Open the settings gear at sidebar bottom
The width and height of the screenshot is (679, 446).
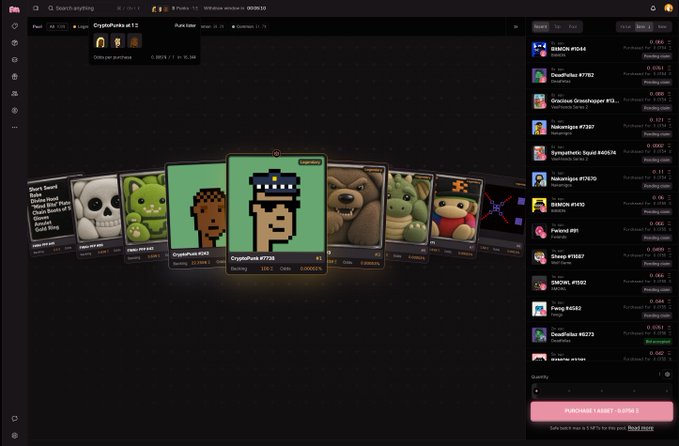point(15,436)
